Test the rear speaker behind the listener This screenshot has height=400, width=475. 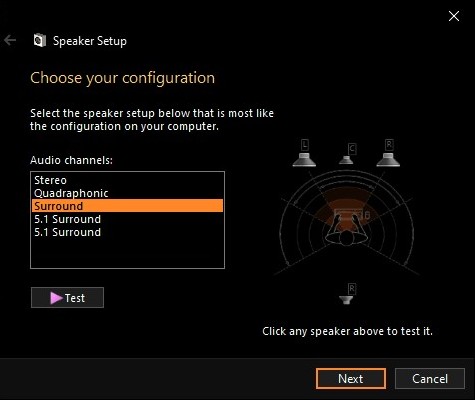[347, 294]
